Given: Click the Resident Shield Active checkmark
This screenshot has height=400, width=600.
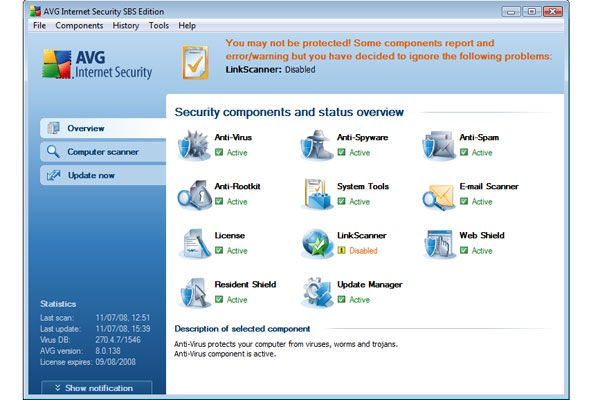Looking at the screenshot, I should point(219,299).
